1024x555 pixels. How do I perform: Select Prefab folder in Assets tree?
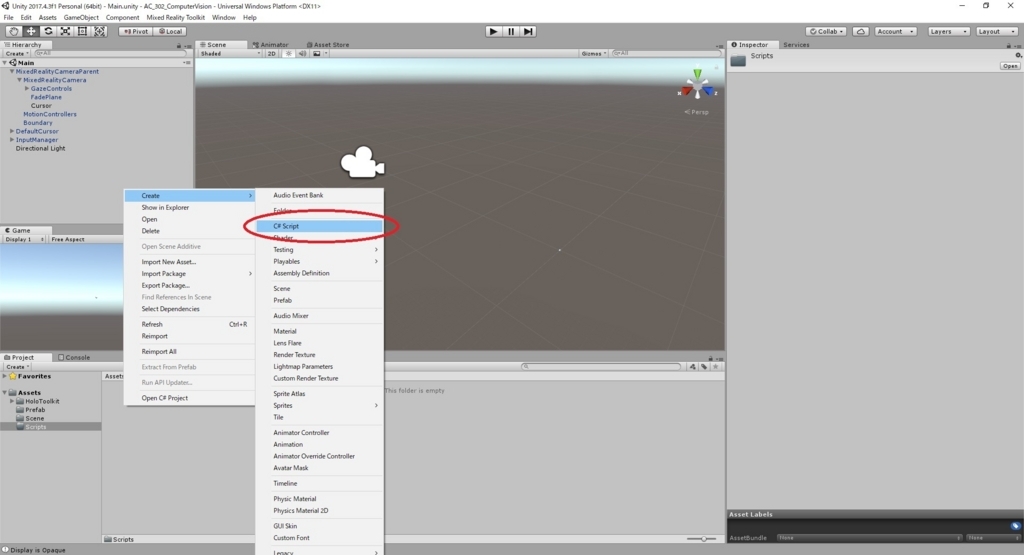(x=35, y=409)
